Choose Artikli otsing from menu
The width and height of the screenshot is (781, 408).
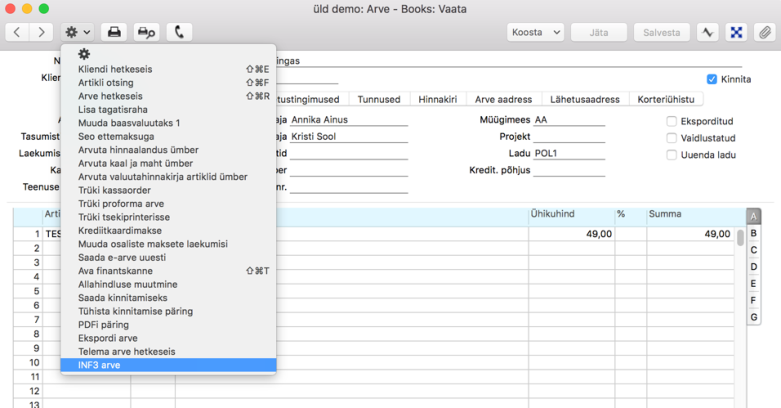point(168,83)
